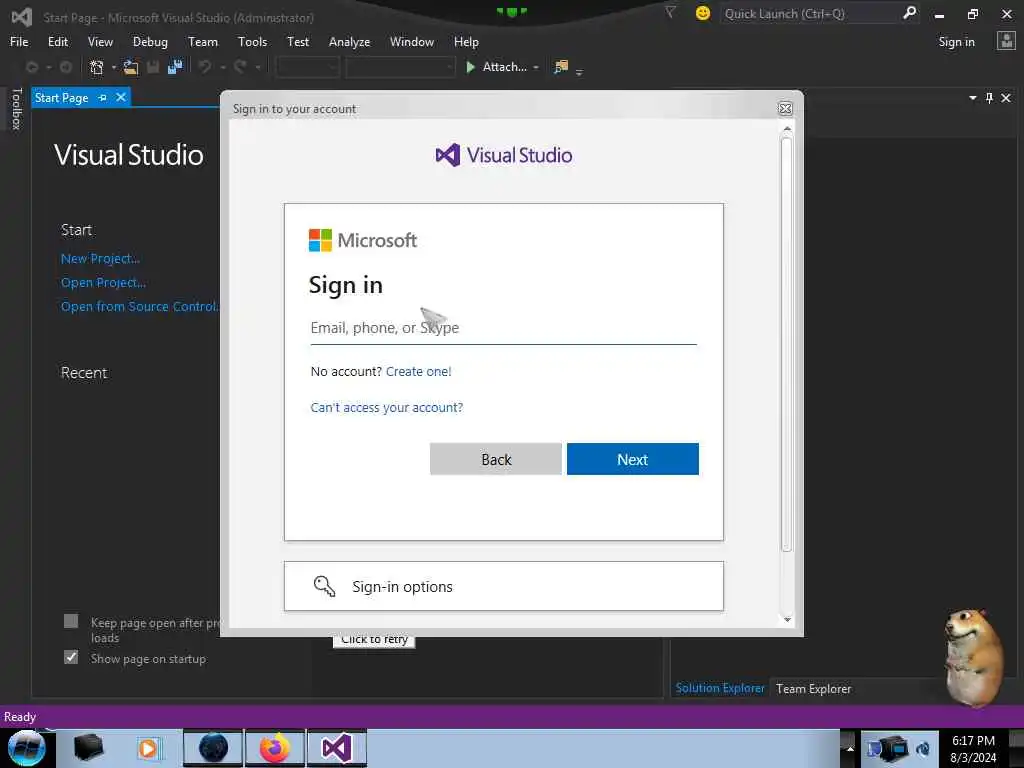Expand the Attach button dropdown arrow
The width and height of the screenshot is (1024, 768).
click(536, 67)
